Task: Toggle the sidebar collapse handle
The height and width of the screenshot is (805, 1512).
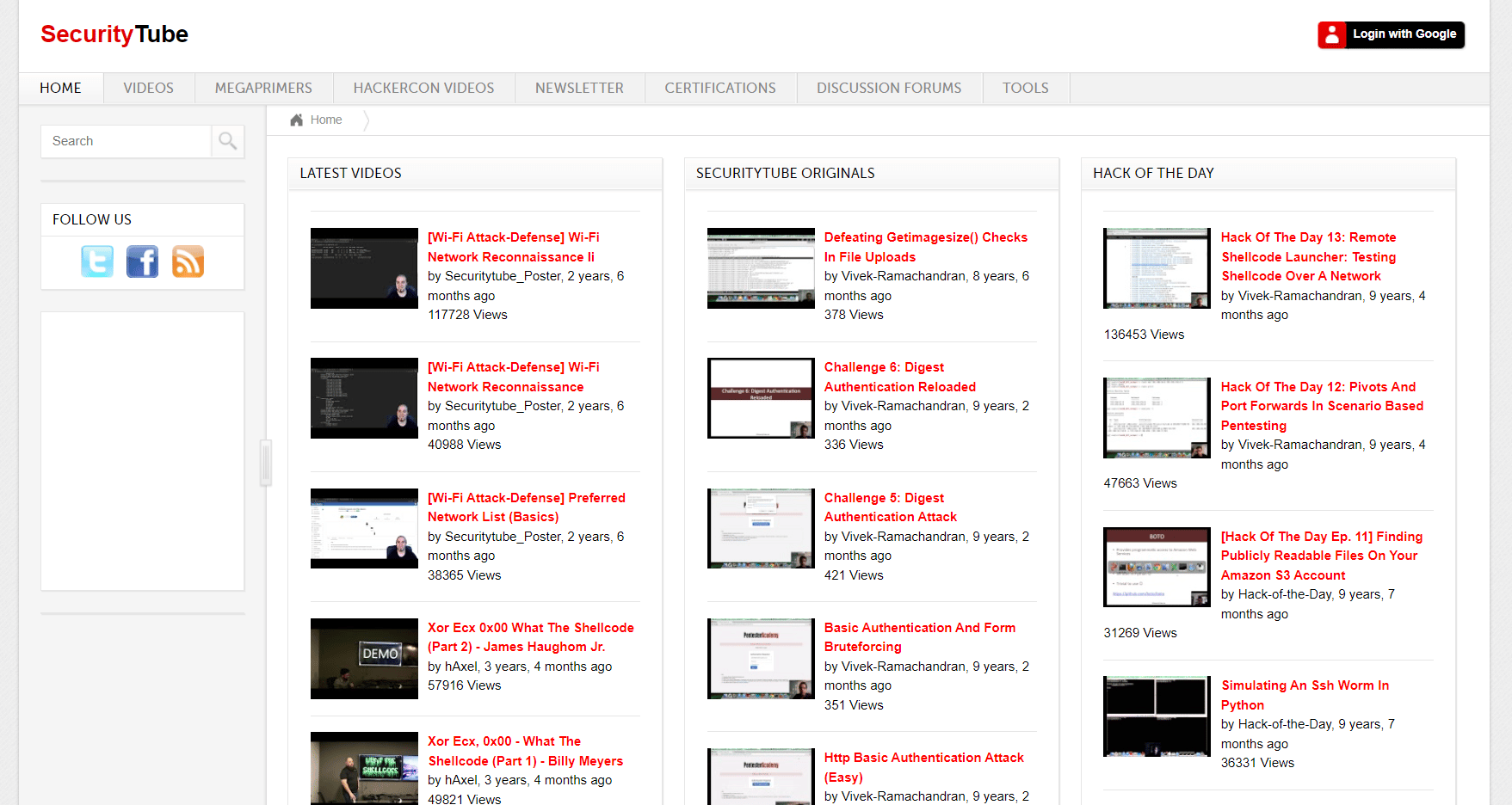Action: (x=266, y=463)
